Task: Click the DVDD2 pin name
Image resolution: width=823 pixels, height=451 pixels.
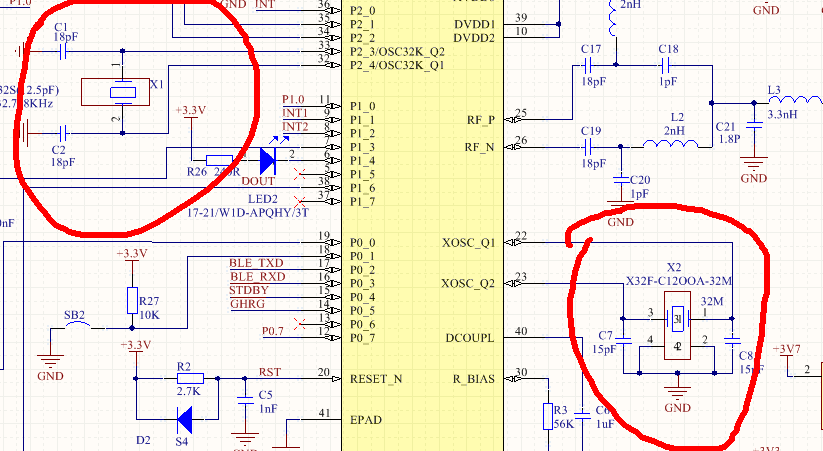Action: (474, 38)
